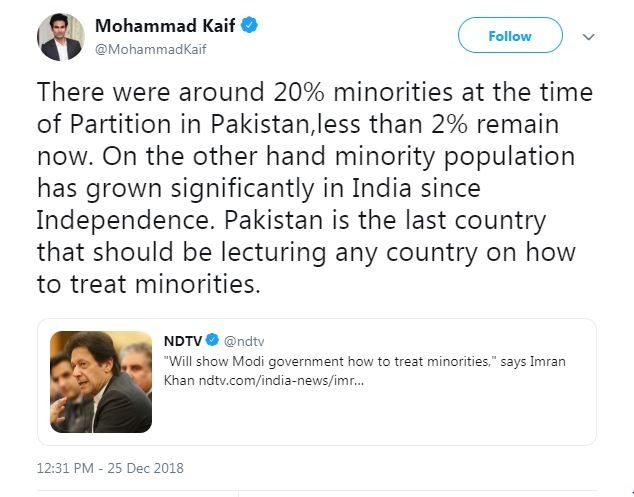Open the @ndtv handle

coord(244,341)
